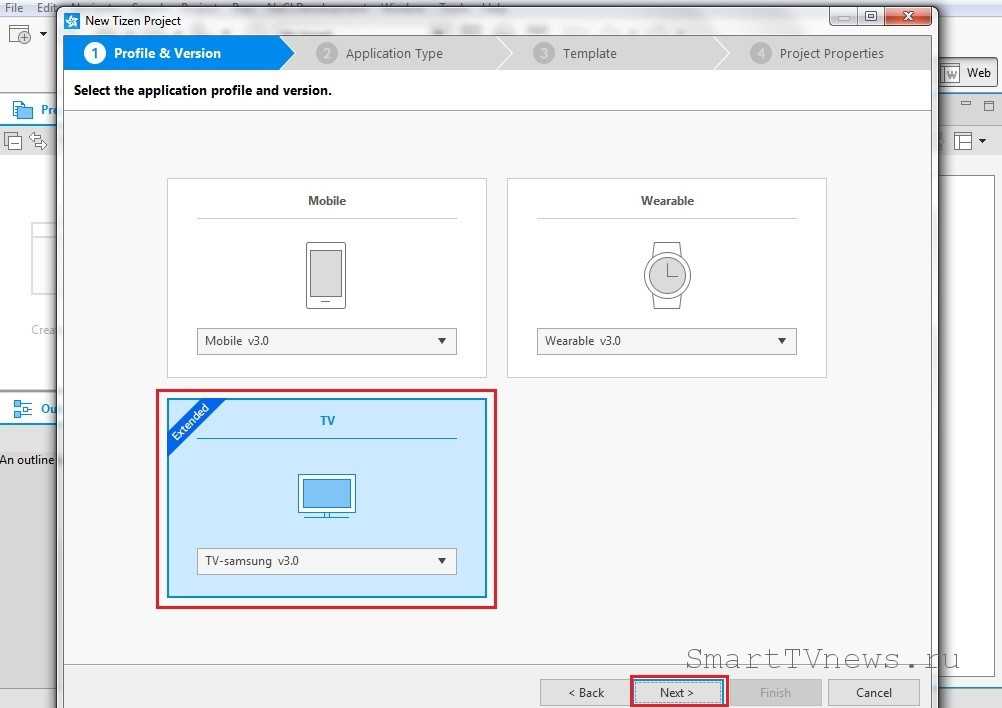Maximize the right side panel view

[x=989, y=105]
